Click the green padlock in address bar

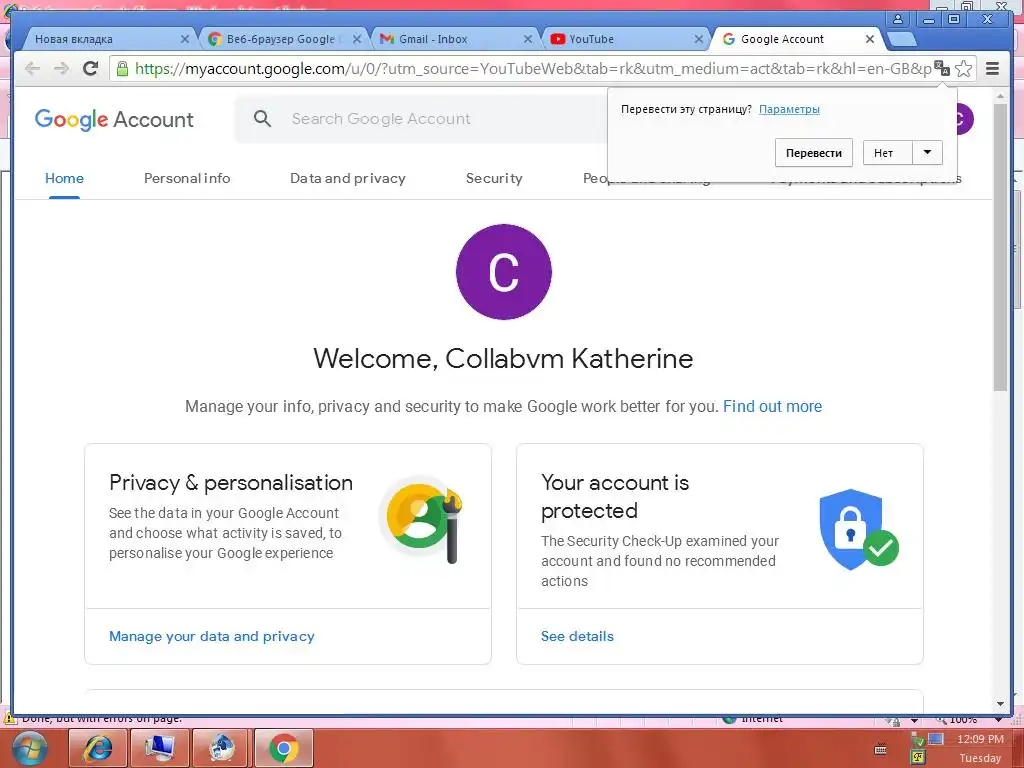pos(122,68)
